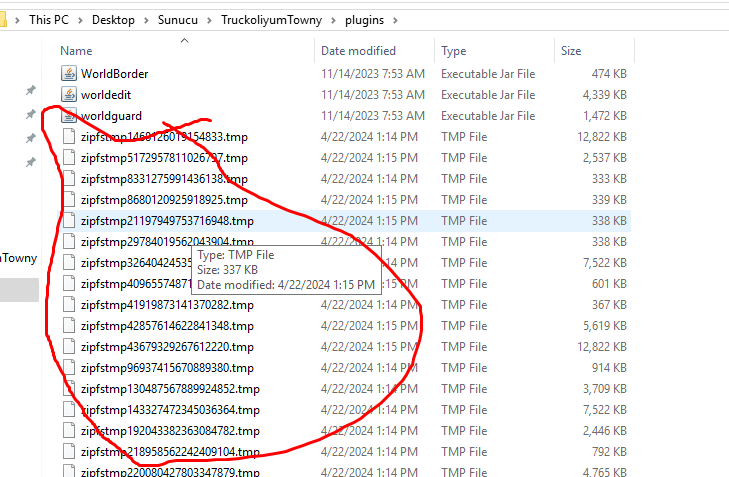Click file icon of the zipfstmp40965574871 entry

tap(69, 284)
